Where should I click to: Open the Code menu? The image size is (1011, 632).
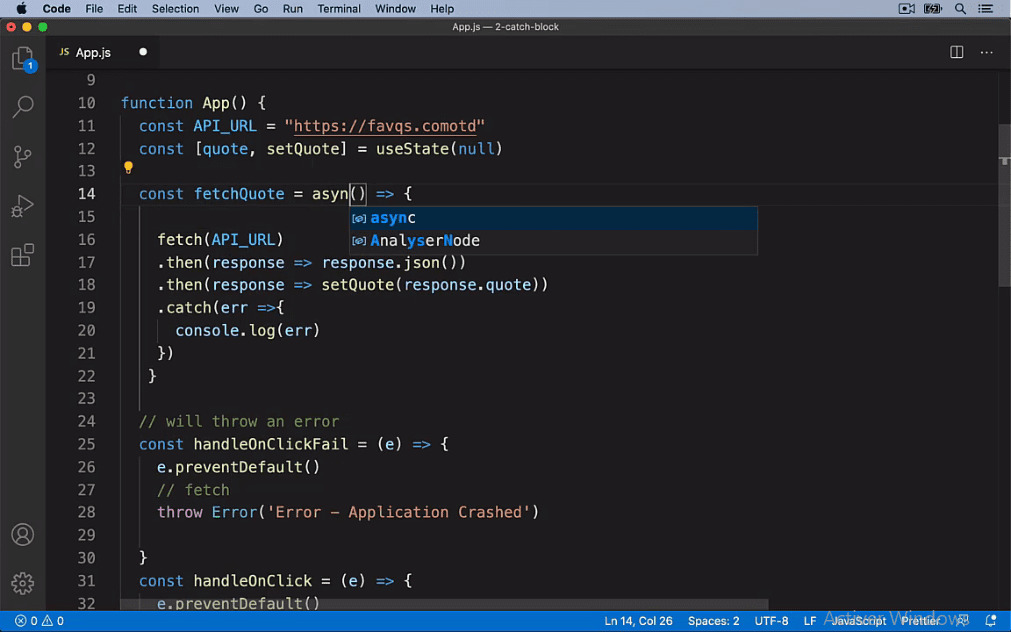57,8
